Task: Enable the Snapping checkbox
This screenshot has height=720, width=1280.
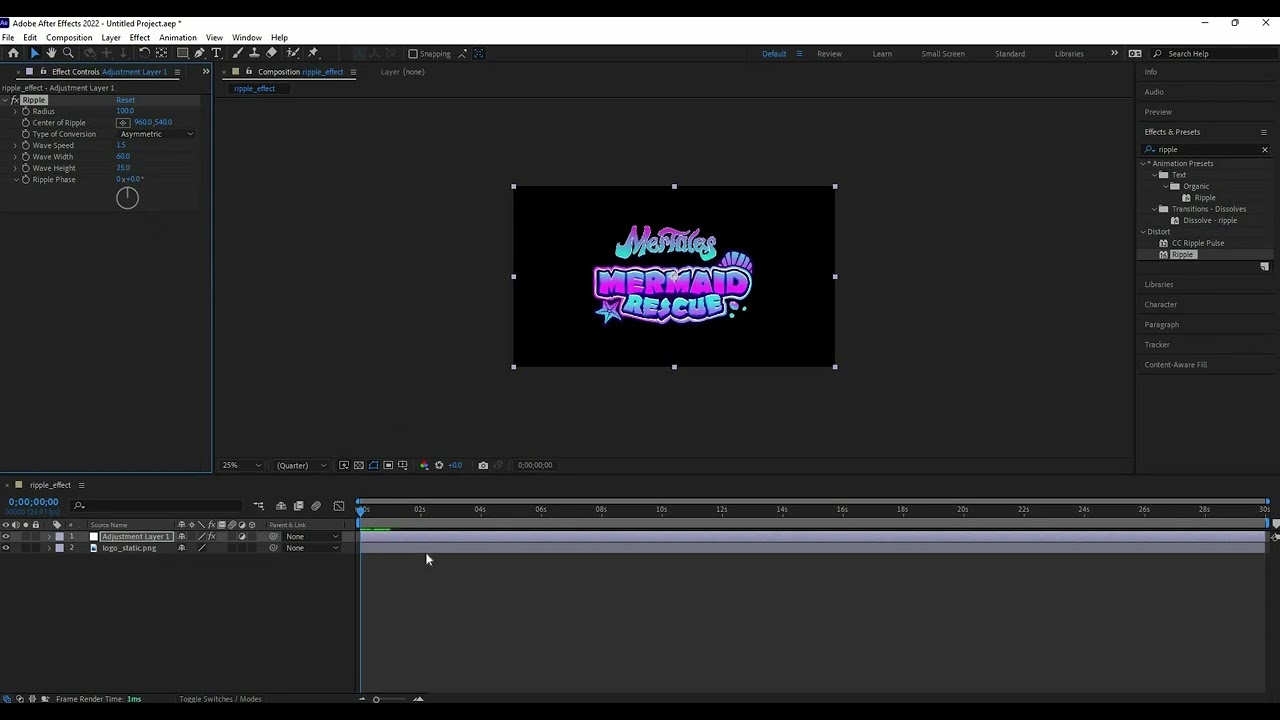Action: tap(413, 54)
